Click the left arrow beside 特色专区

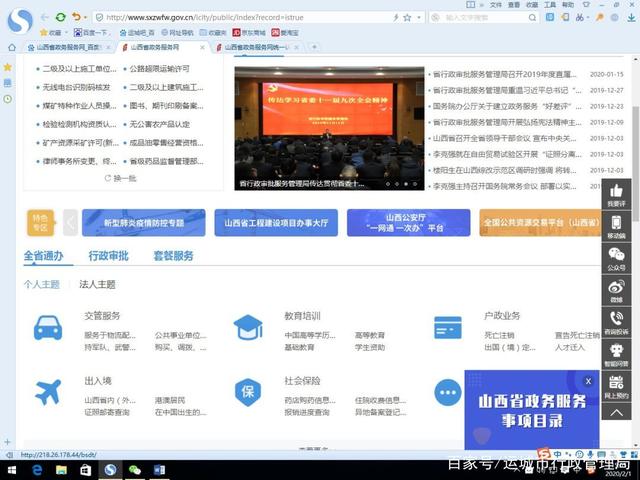tap(70, 222)
